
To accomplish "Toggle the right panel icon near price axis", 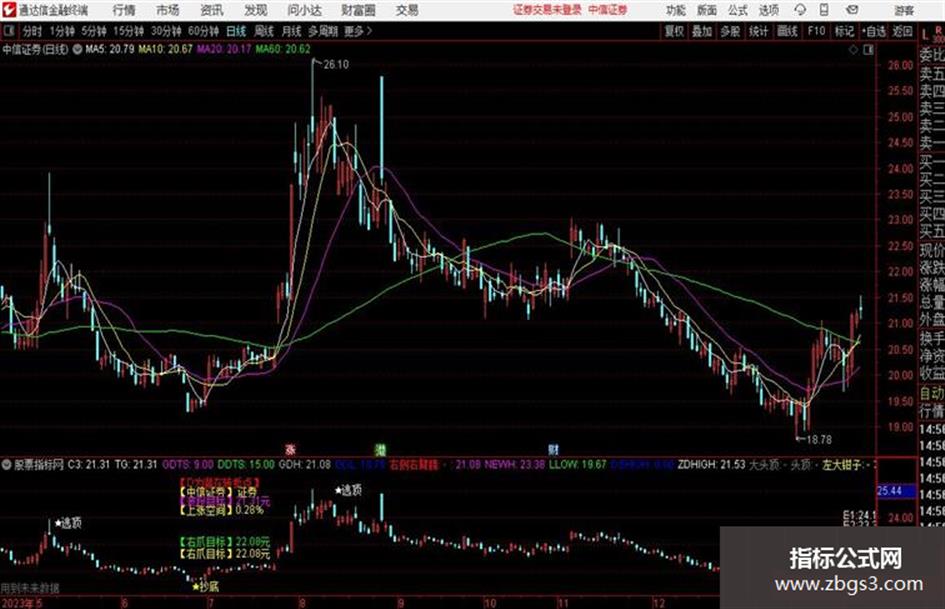I will click(x=868, y=50).
